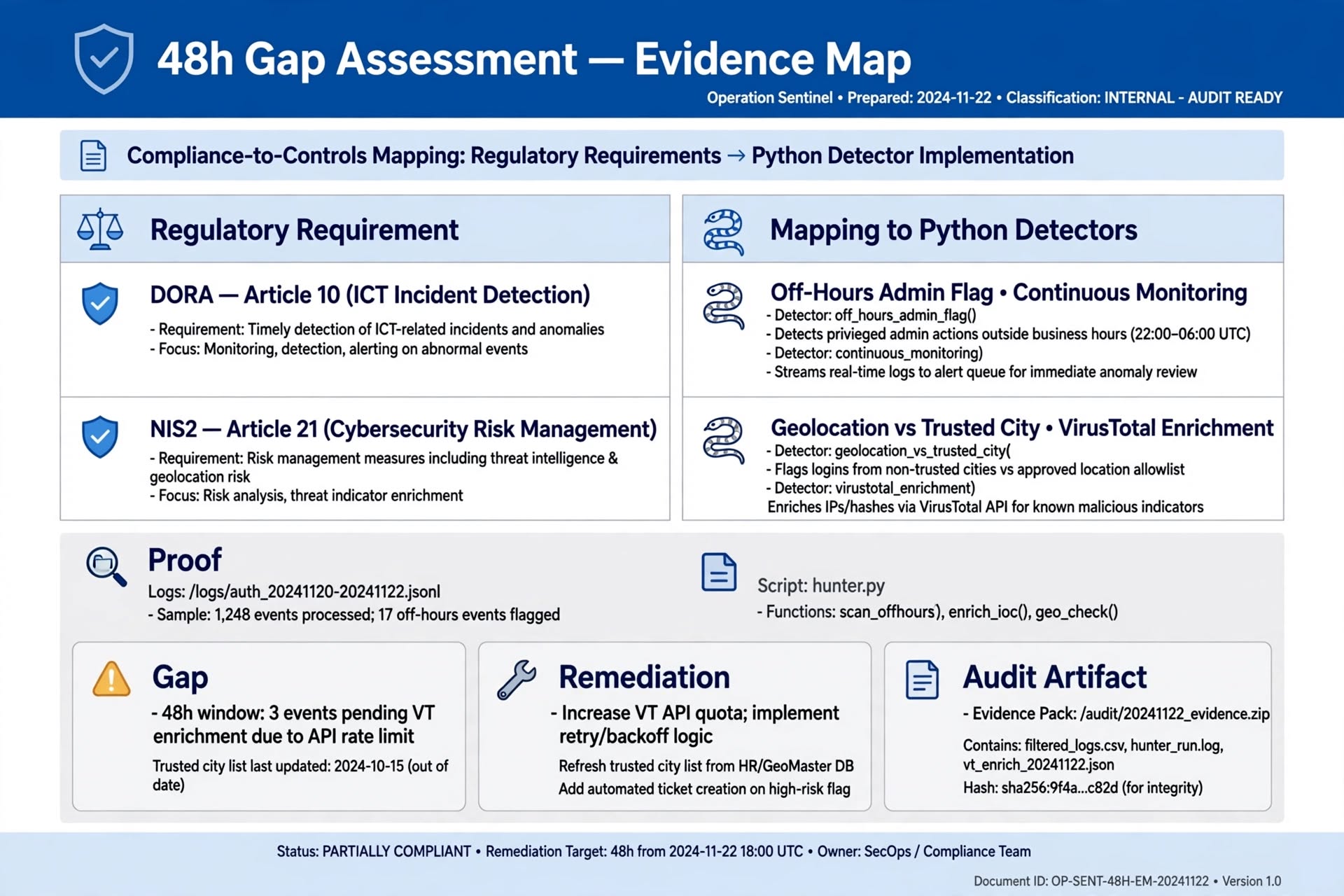Image resolution: width=1344 pixels, height=896 pixels.
Task: Click the Gap card title
Action: click(x=181, y=677)
